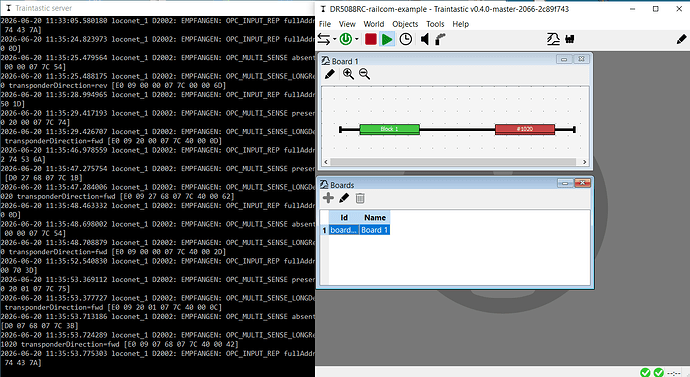
Task: Open the Help menu
Action: pyautogui.click(x=461, y=24)
